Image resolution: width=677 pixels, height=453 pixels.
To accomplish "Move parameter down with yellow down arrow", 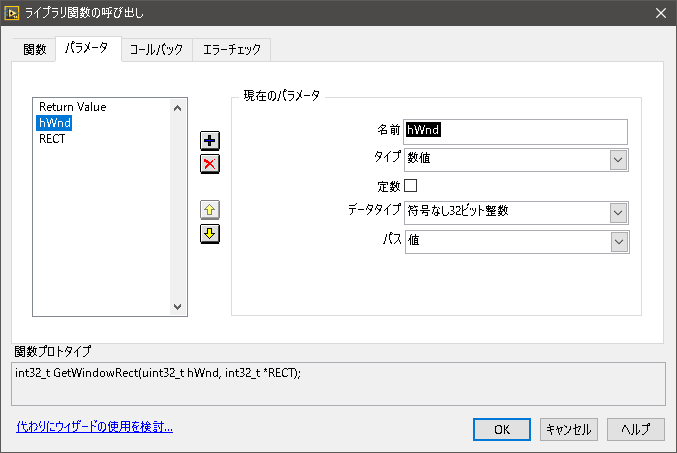I will click(x=210, y=234).
